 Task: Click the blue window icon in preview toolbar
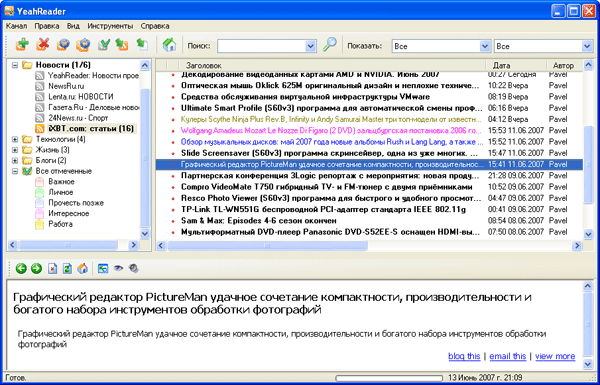[103, 269]
